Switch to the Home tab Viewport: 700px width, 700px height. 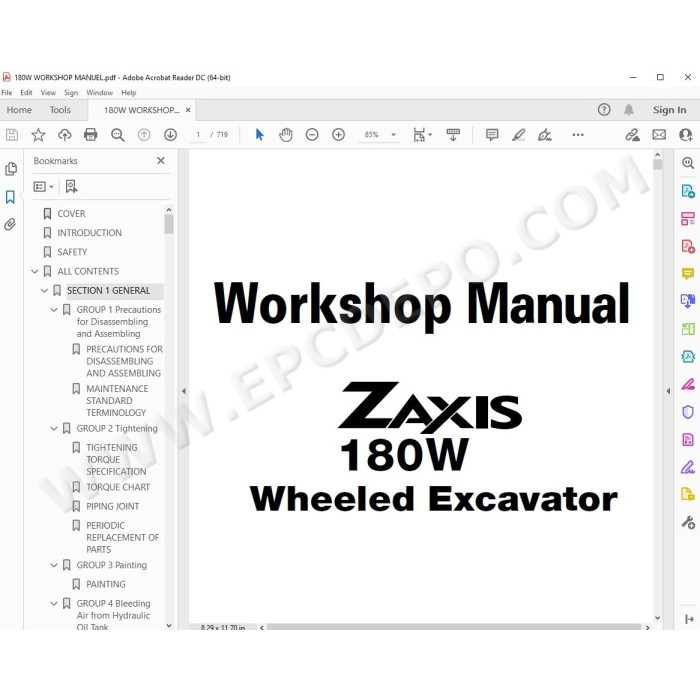point(19,110)
